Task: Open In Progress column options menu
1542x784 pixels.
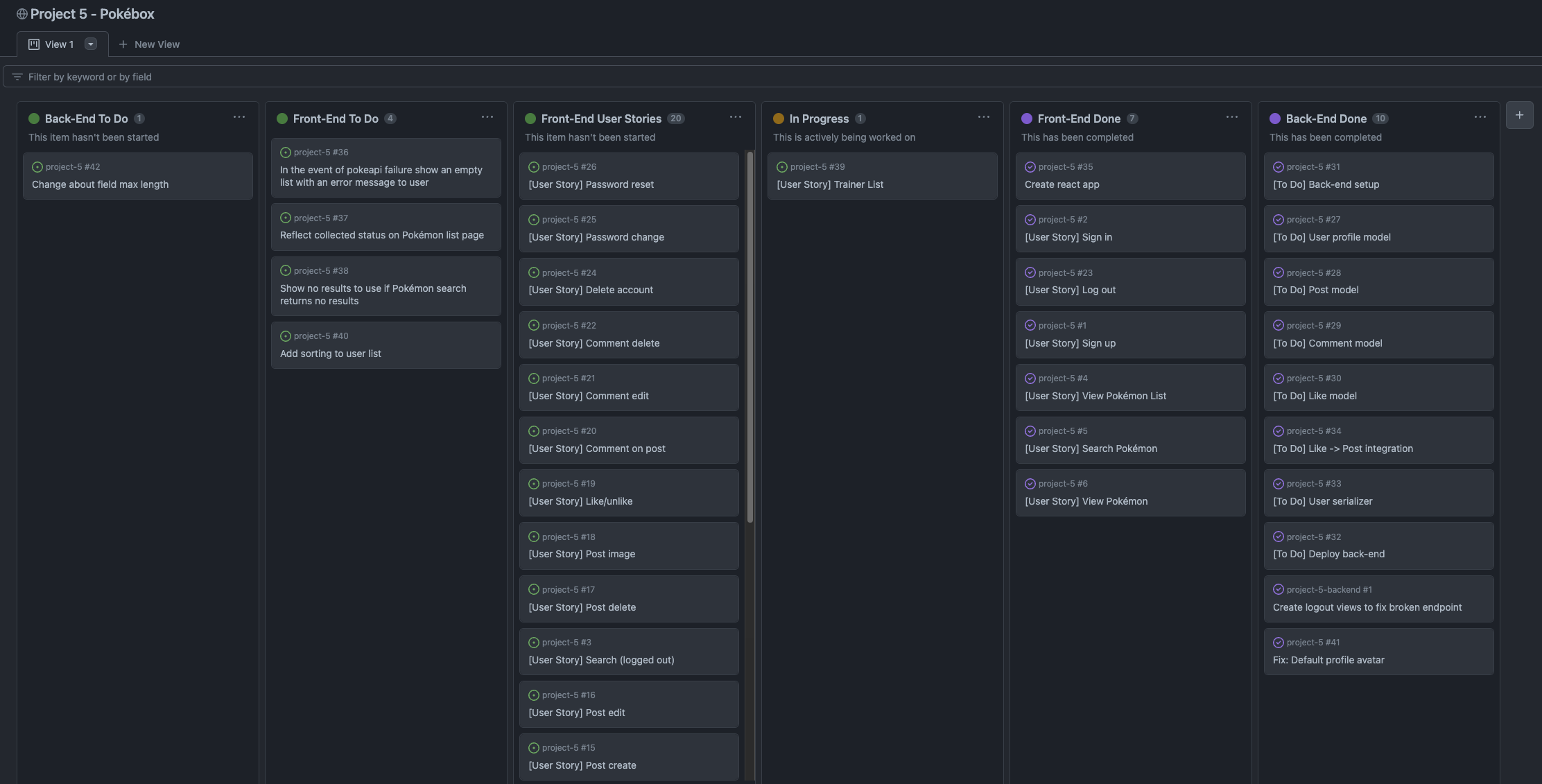Action: pyautogui.click(x=984, y=117)
